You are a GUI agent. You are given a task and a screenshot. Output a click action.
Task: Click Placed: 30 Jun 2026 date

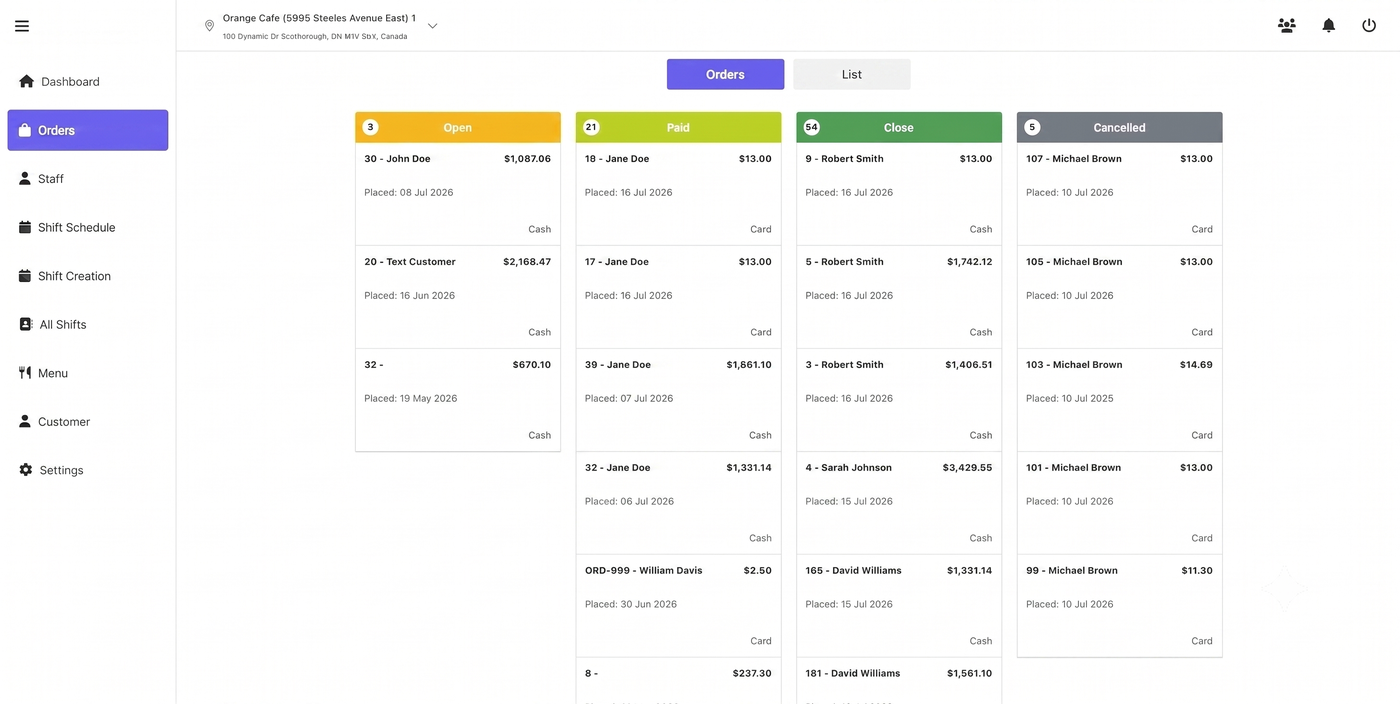pyautogui.click(x=631, y=605)
